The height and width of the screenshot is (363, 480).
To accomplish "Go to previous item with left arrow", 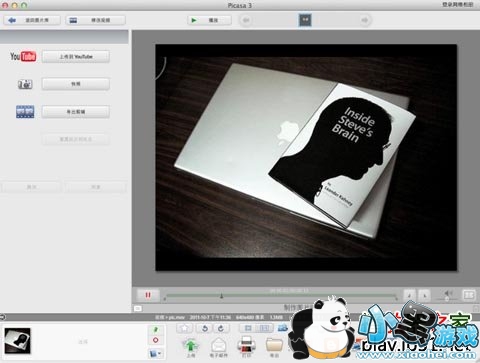I will tap(246, 20).
